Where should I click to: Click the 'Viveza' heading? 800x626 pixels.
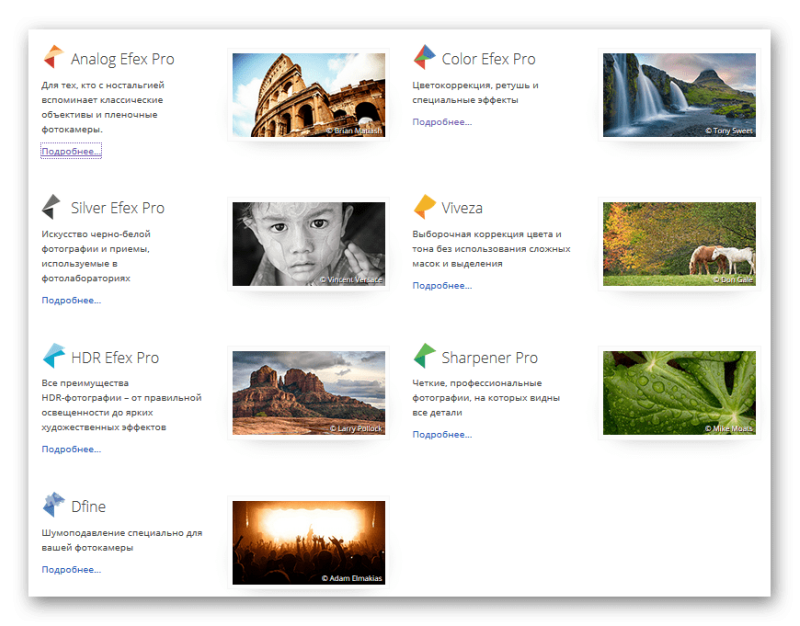(462, 208)
